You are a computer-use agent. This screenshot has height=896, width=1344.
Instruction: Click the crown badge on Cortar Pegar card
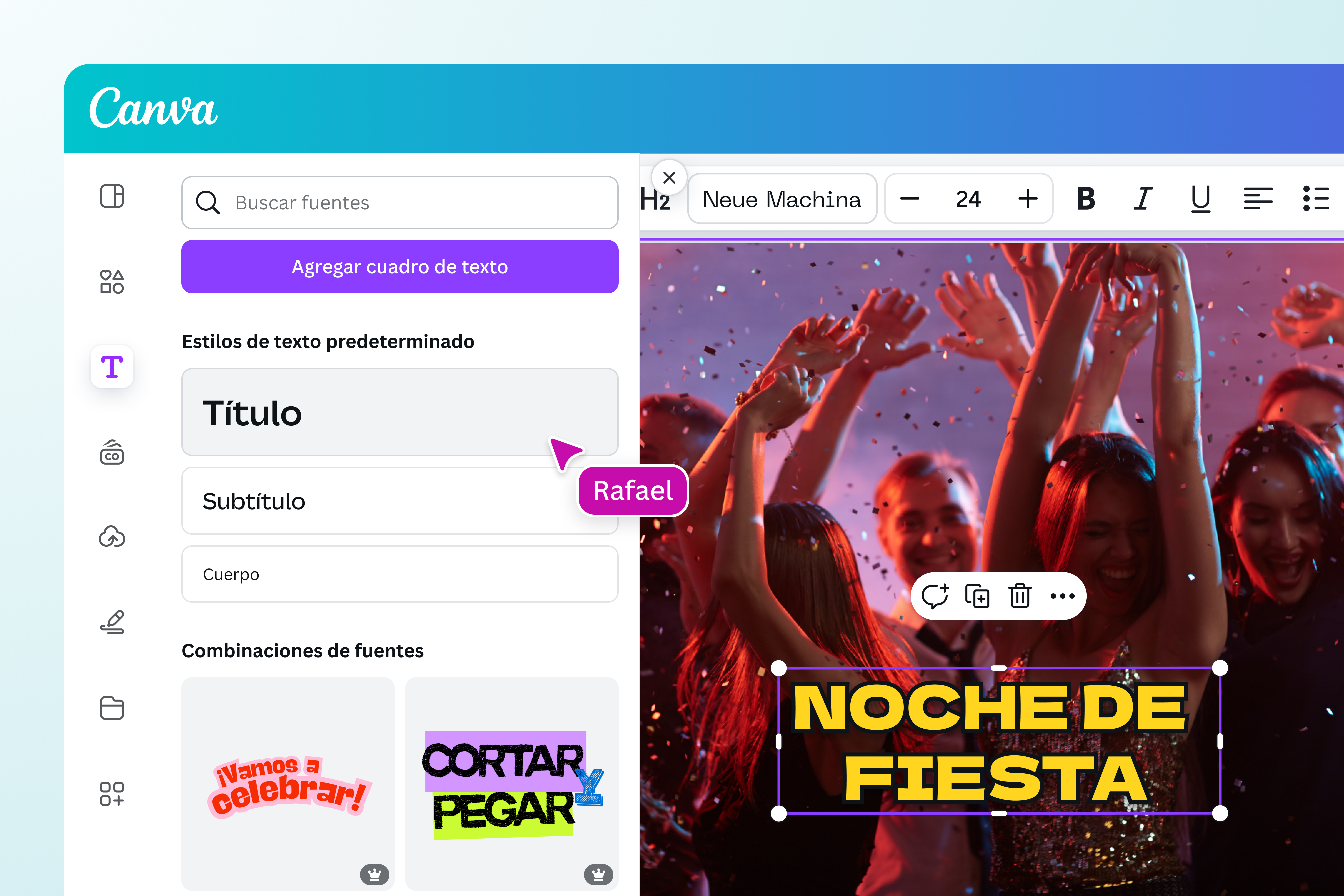click(x=599, y=874)
